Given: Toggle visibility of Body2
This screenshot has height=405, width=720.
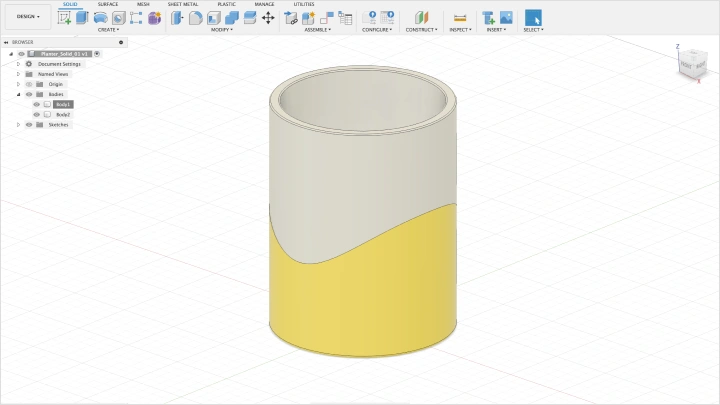Looking at the screenshot, I should click(37, 115).
